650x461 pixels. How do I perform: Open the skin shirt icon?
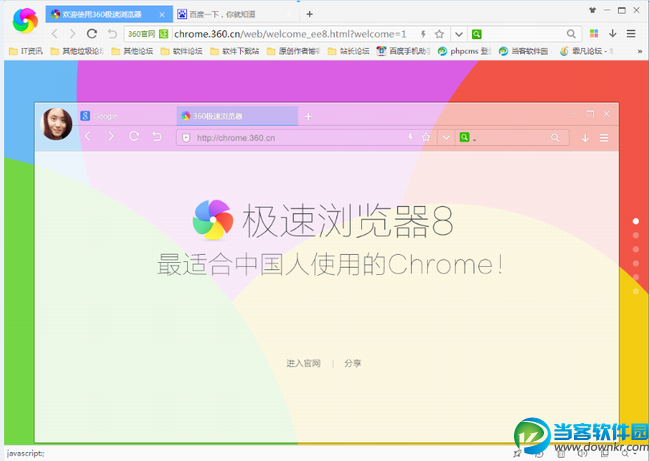tap(592, 10)
